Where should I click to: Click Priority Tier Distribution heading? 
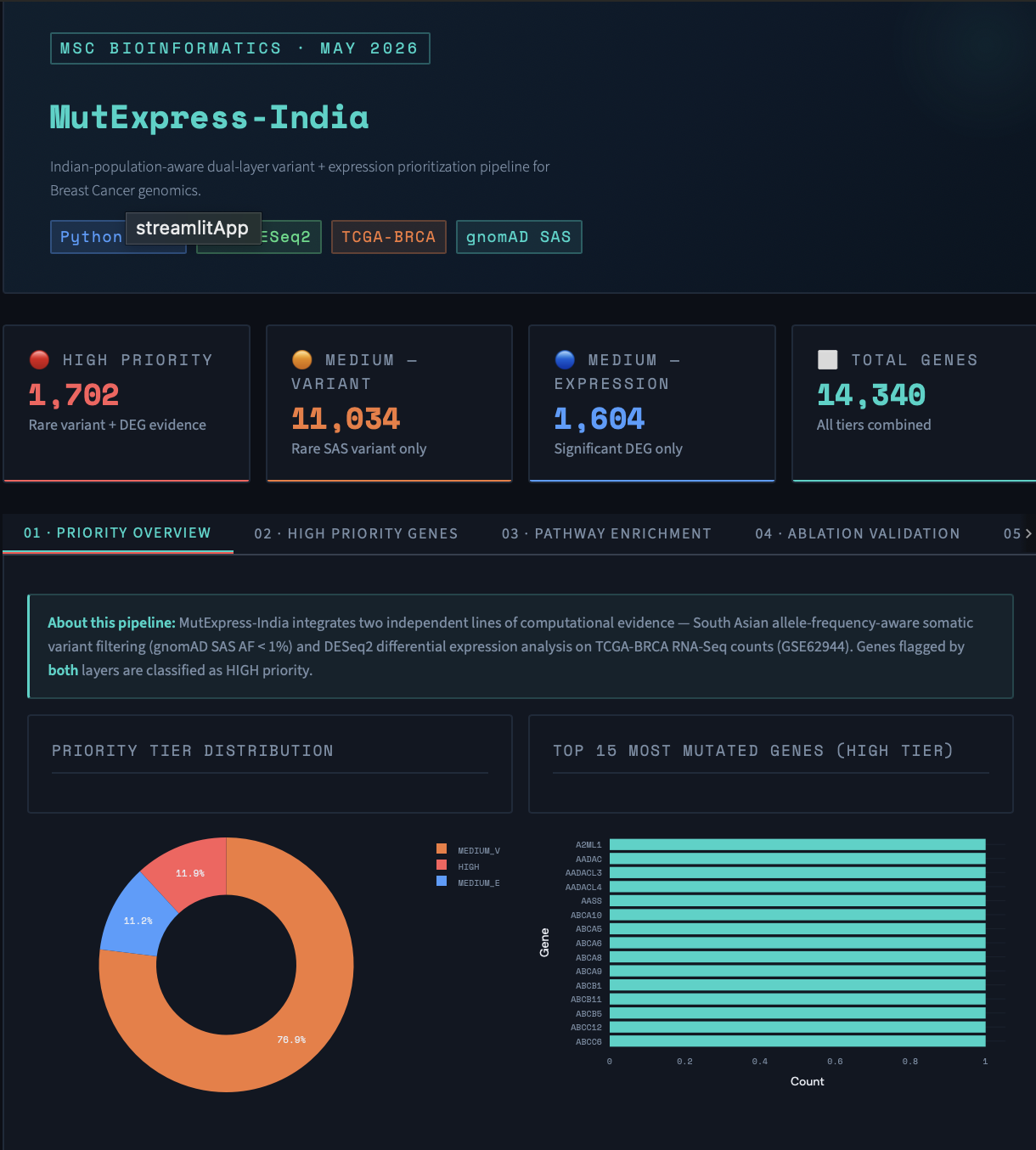click(193, 751)
